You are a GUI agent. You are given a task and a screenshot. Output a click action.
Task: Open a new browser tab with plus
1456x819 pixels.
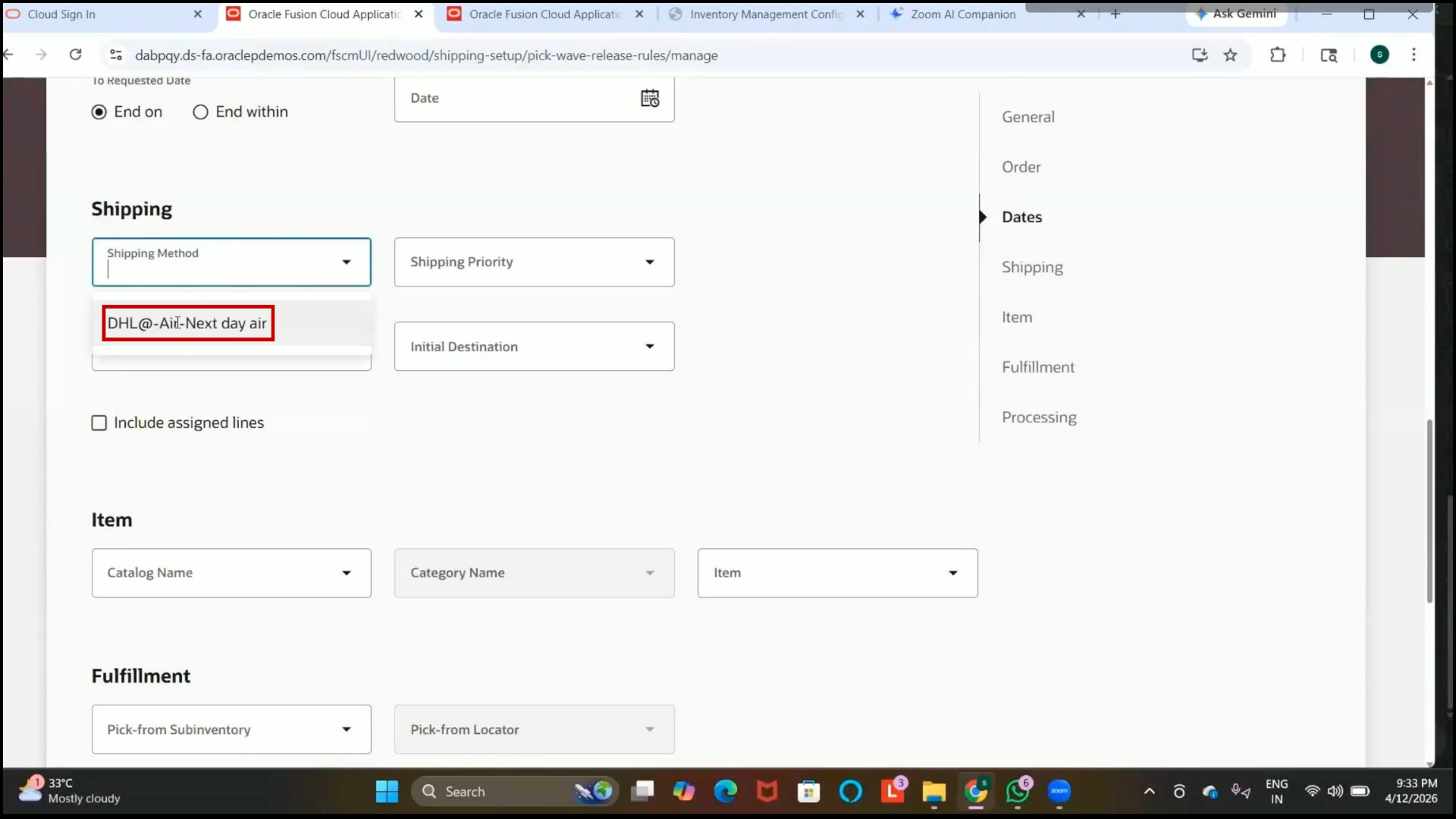(x=1115, y=14)
